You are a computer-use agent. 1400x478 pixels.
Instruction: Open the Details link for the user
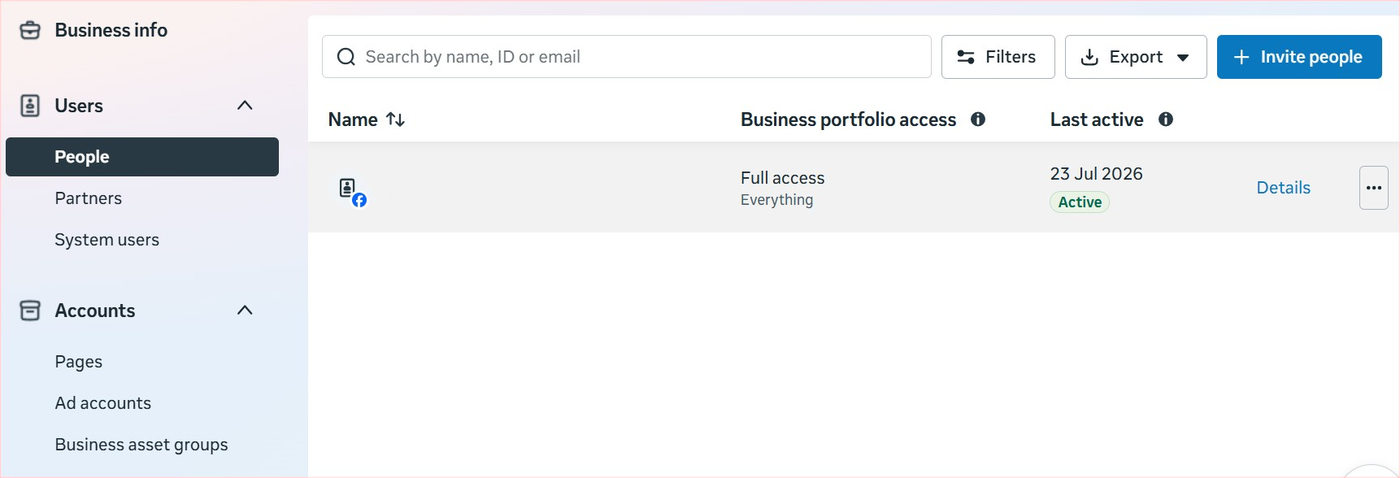[x=1283, y=188]
